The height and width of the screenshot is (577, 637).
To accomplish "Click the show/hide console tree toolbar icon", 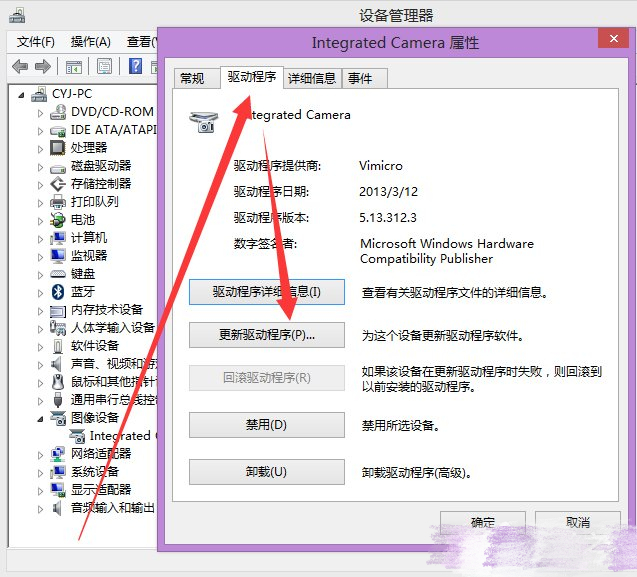I will pyautogui.click(x=73, y=67).
